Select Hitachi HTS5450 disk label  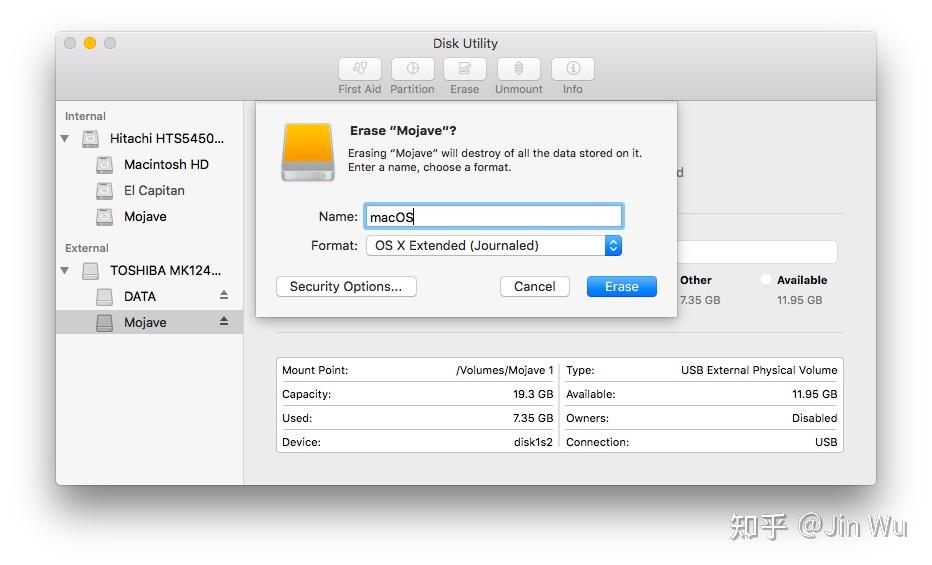pos(167,138)
